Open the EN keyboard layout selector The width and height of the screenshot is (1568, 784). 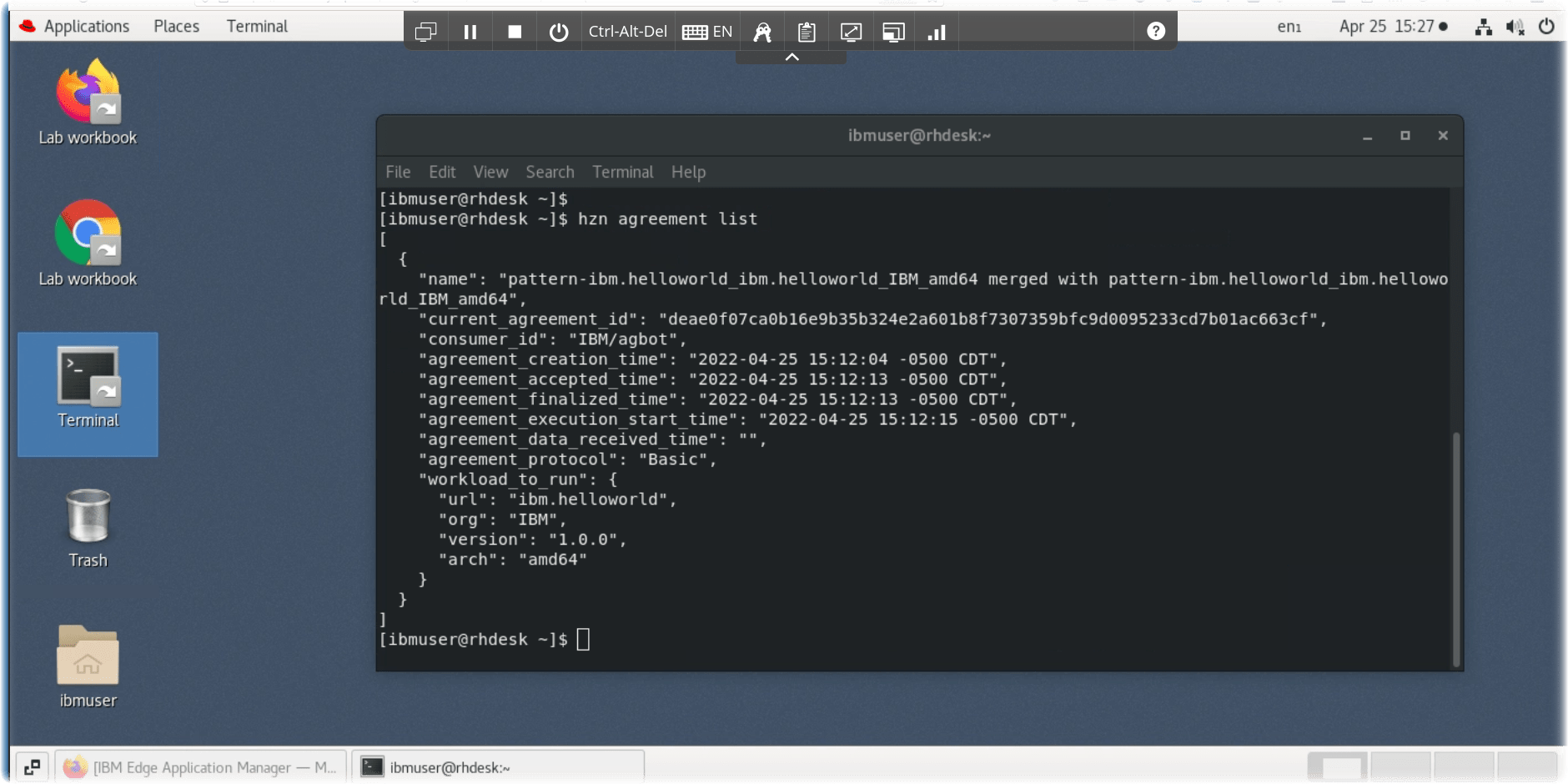[707, 32]
